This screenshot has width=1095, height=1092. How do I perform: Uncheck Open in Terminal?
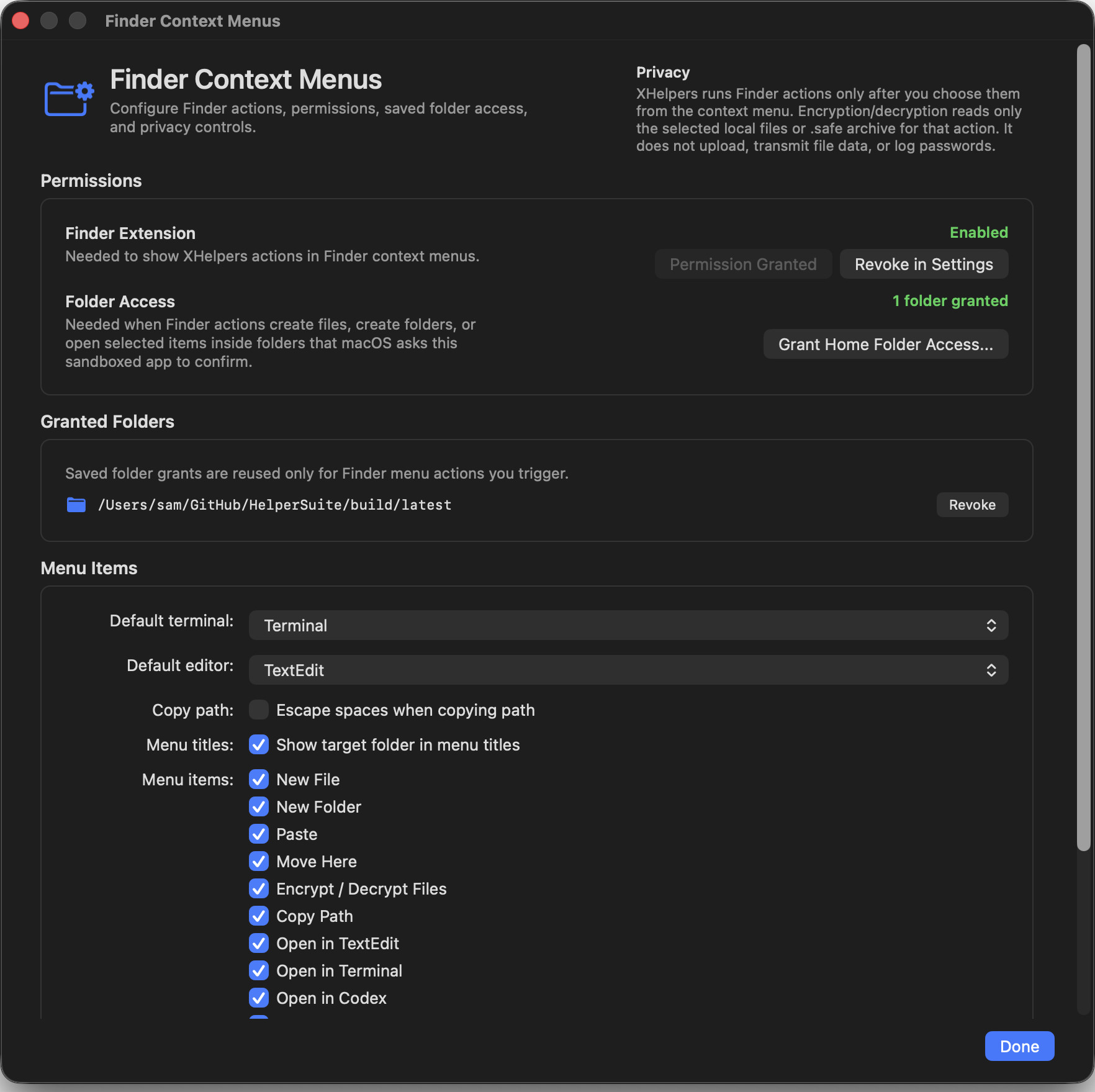click(x=259, y=970)
